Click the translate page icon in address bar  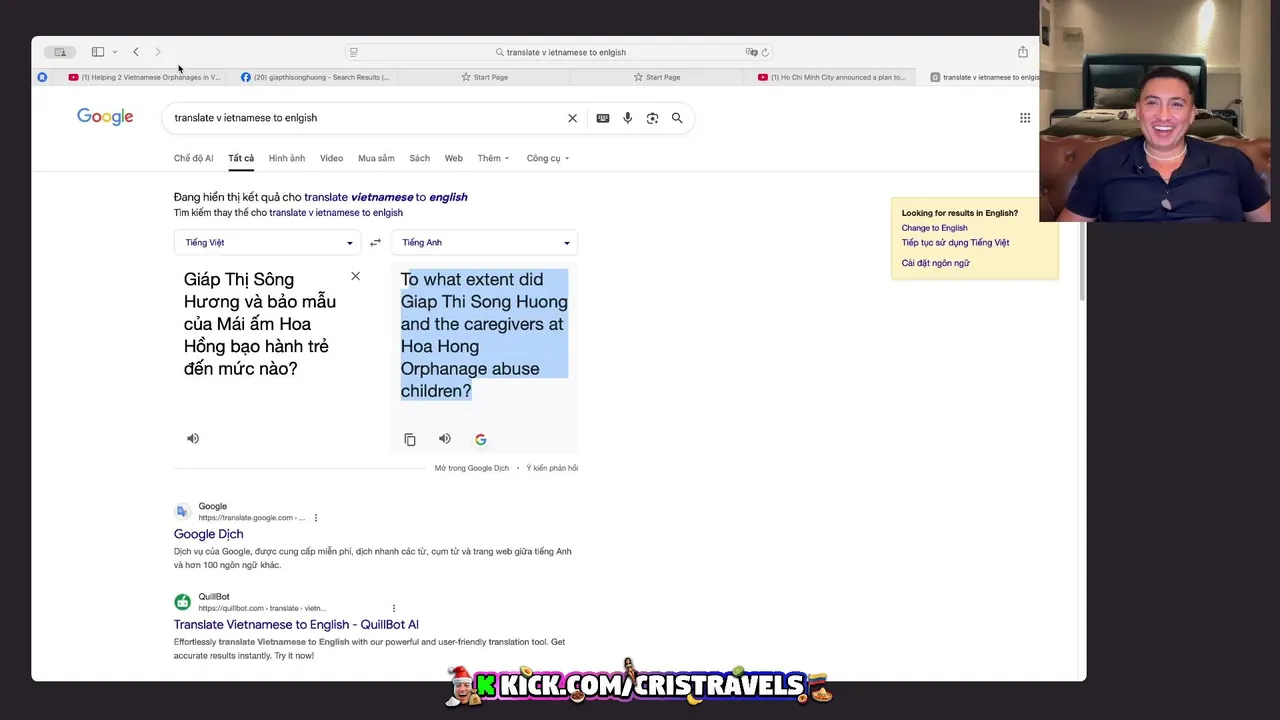751,52
